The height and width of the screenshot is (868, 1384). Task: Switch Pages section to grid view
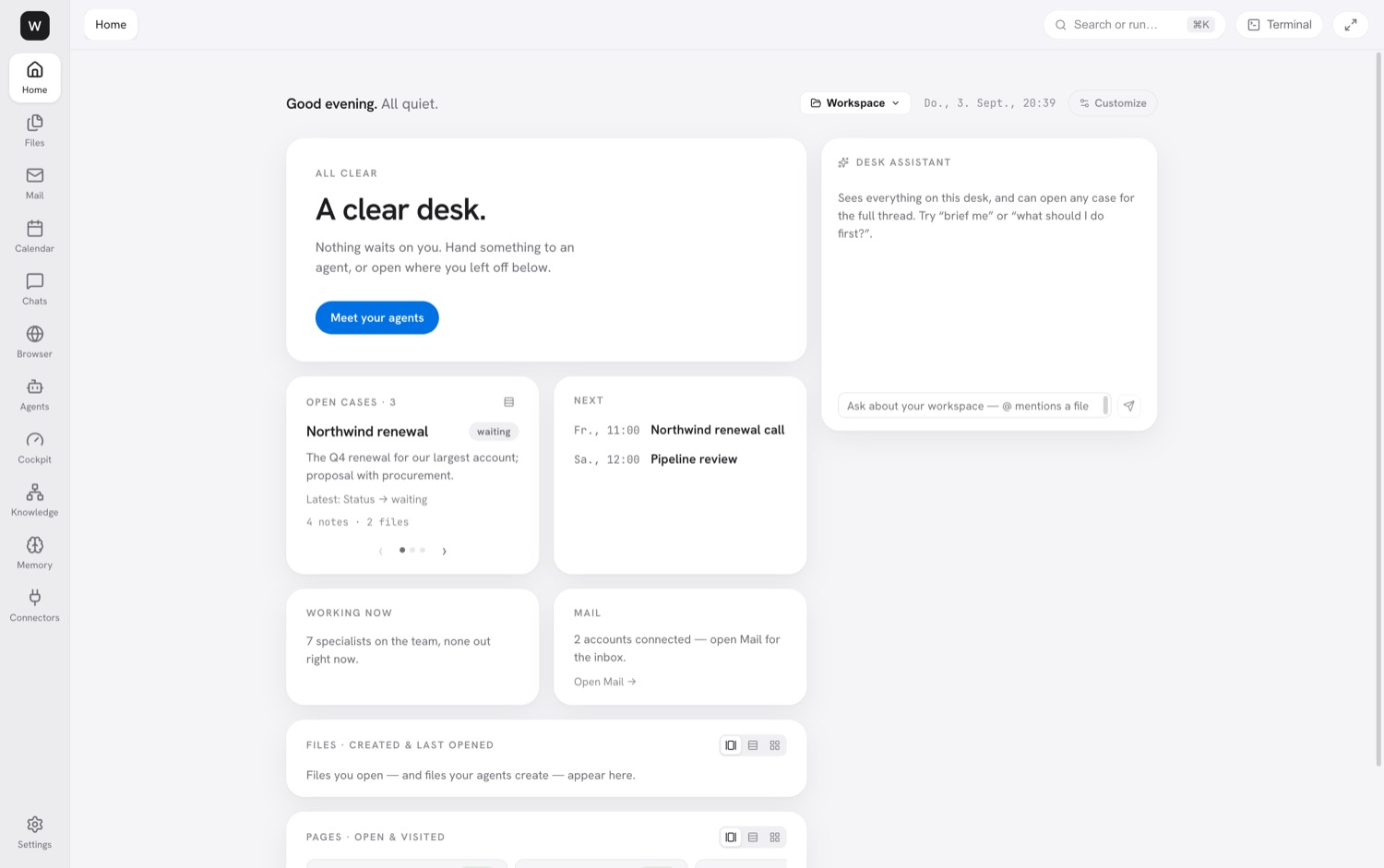click(x=775, y=838)
